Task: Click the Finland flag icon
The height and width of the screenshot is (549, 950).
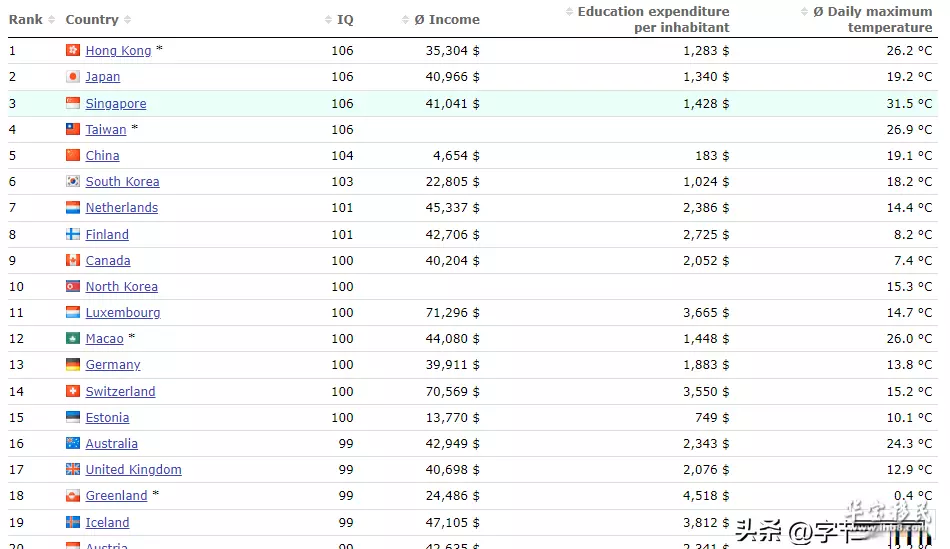Action: tap(72, 234)
